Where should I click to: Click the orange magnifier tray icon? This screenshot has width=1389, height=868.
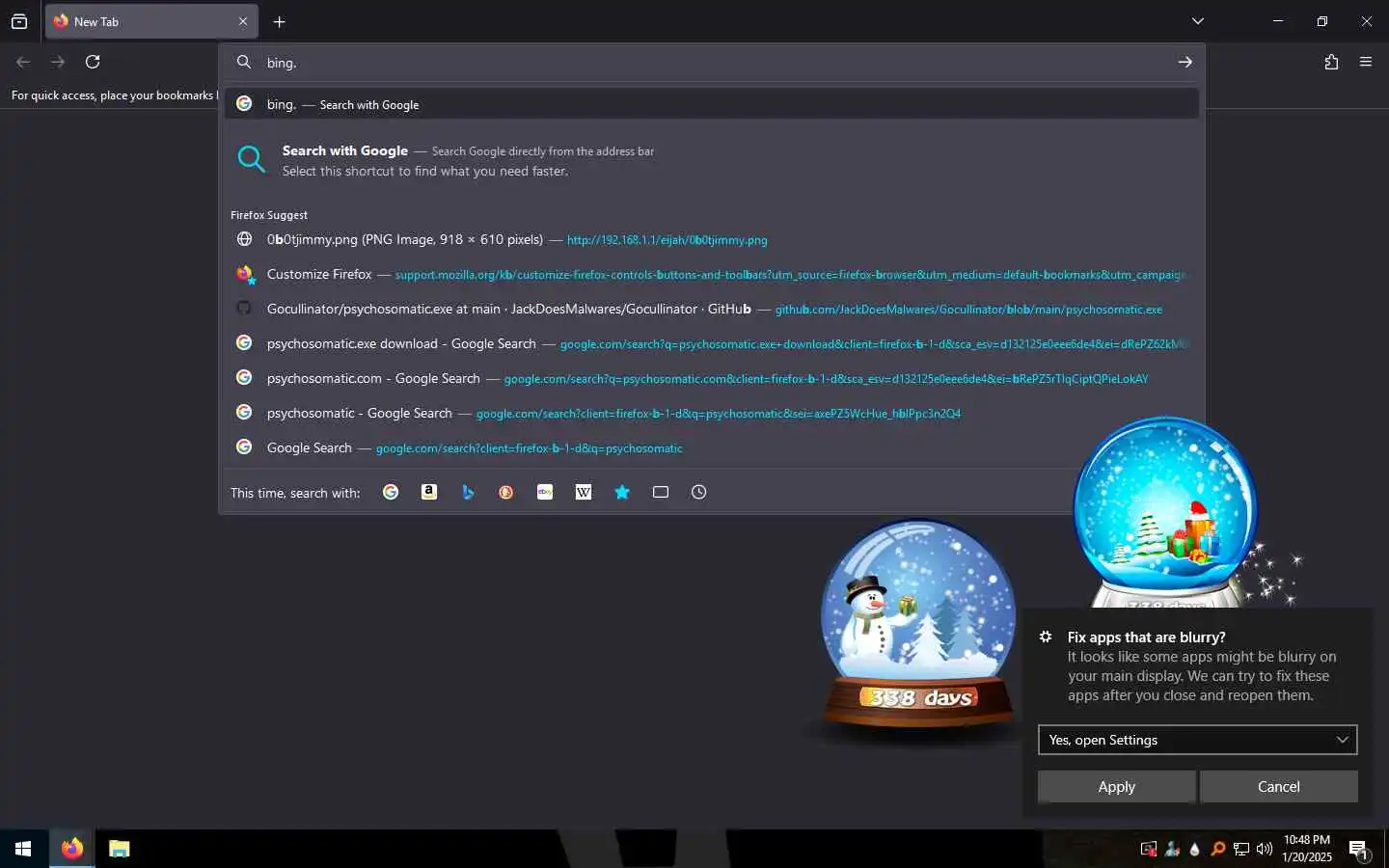(1218, 849)
